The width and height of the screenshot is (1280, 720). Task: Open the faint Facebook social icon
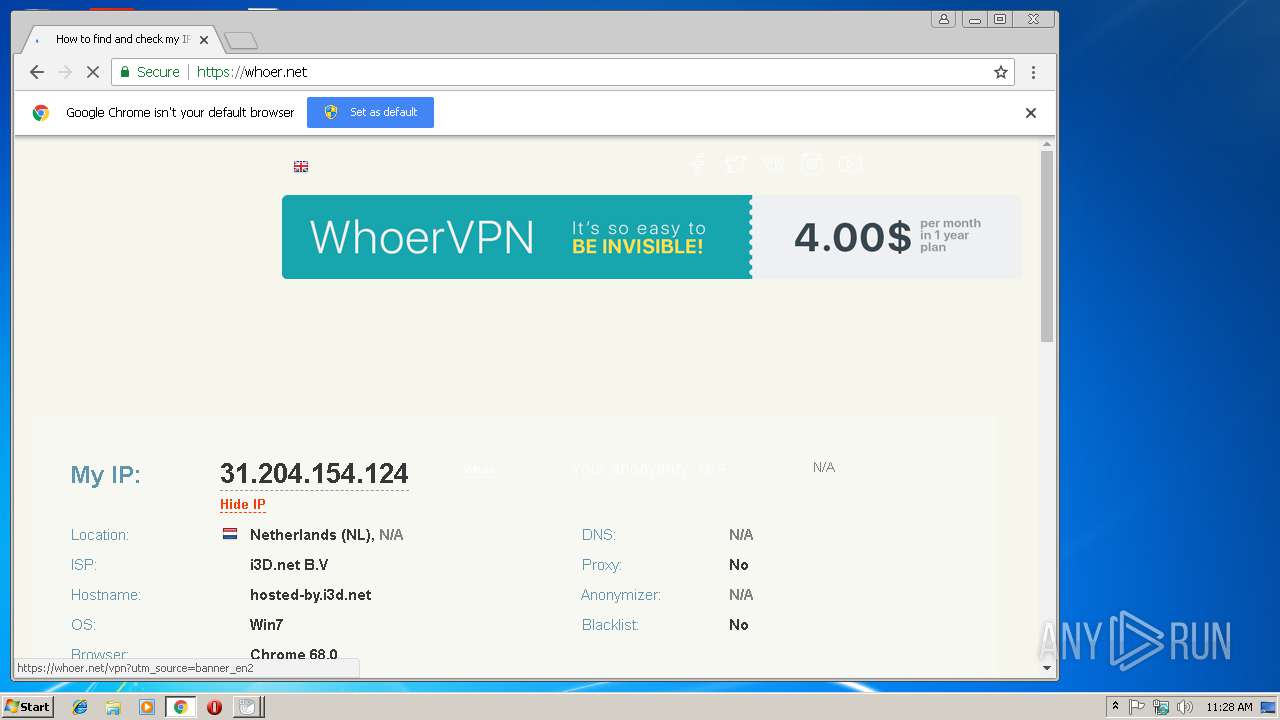tap(698, 165)
